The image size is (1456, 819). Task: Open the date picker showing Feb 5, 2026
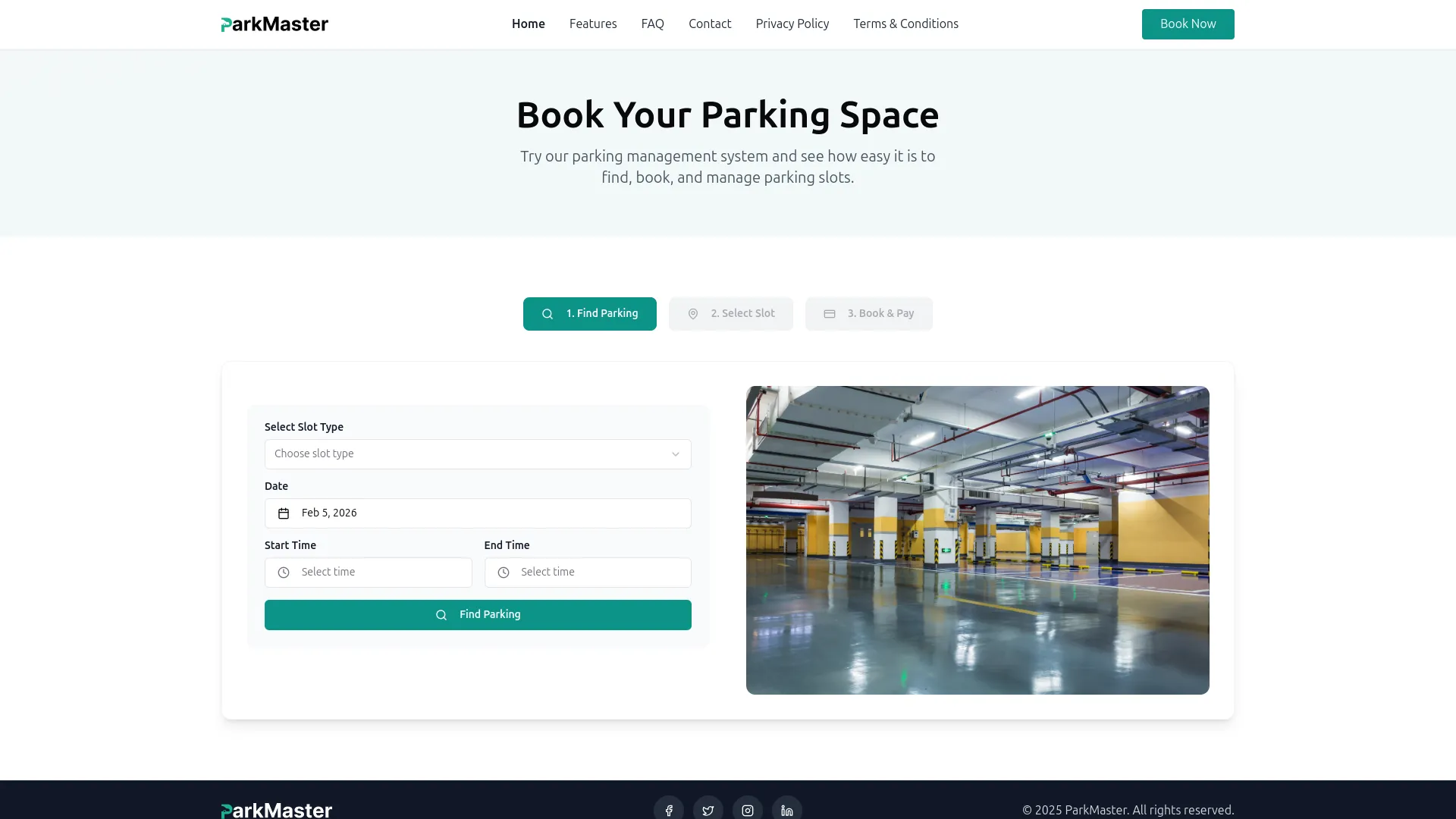click(x=478, y=513)
